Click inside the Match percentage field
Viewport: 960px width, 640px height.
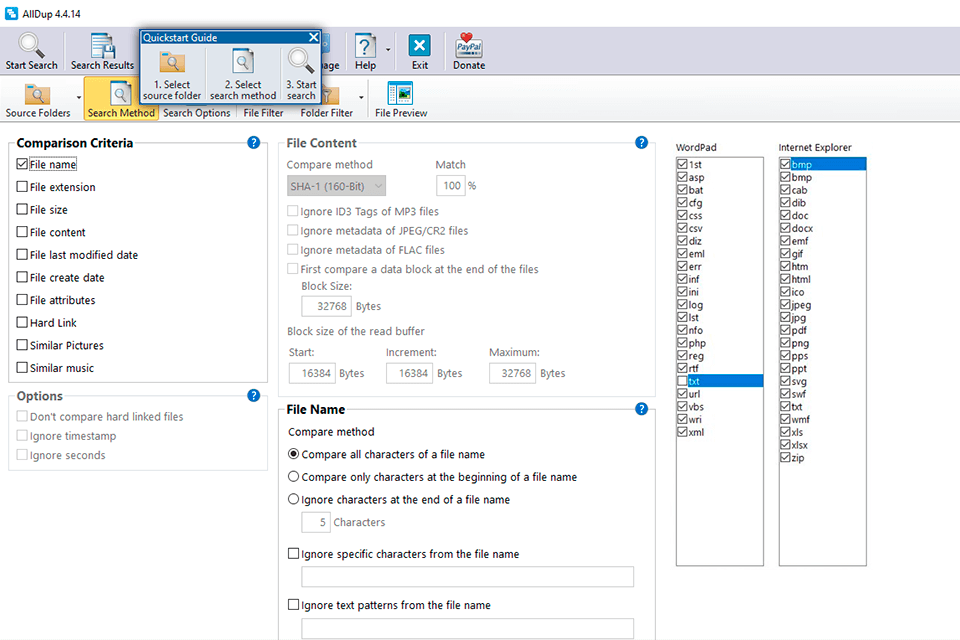click(x=450, y=186)
